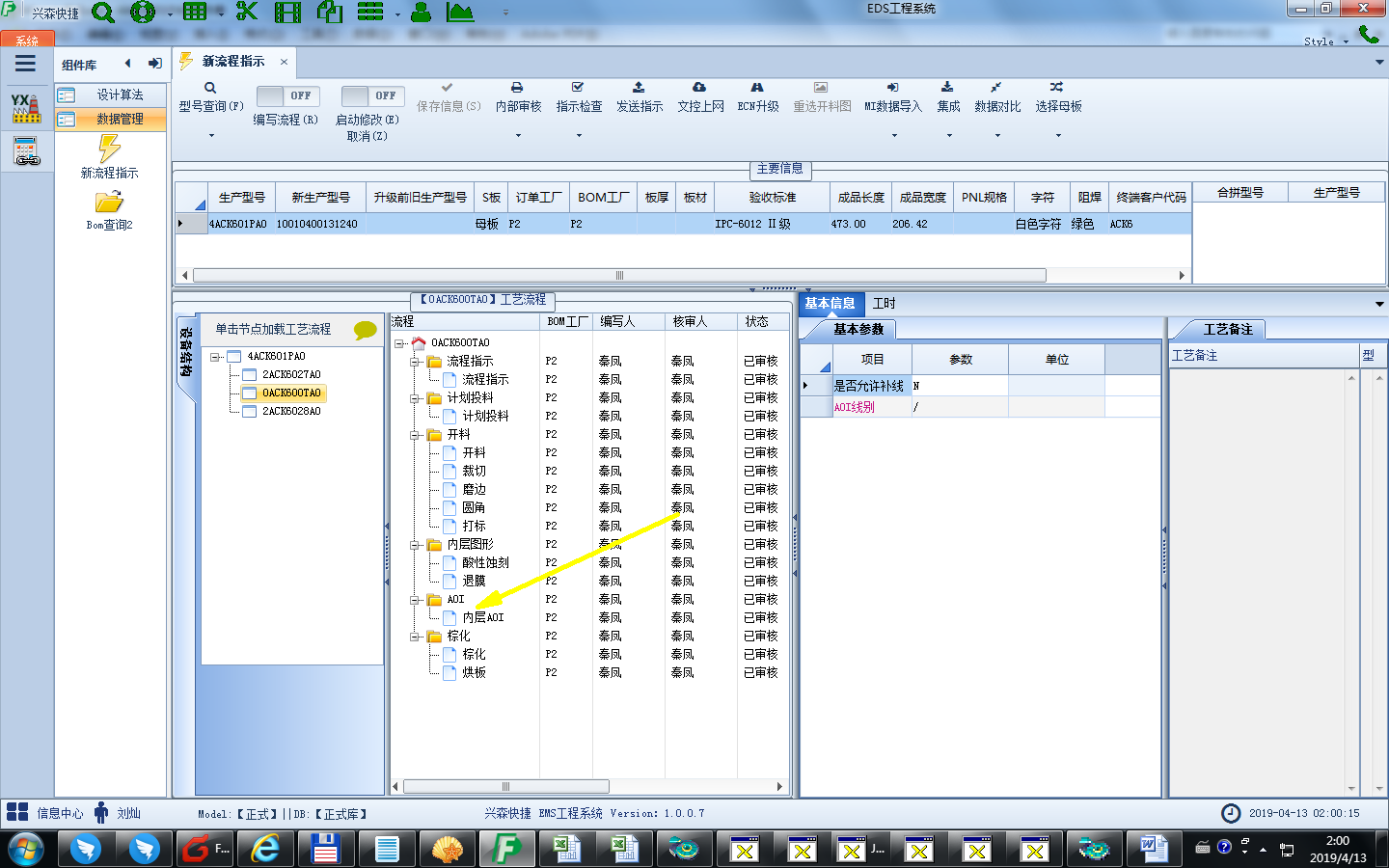
Task: Click the green table grid icon
Action: point(195,12)
